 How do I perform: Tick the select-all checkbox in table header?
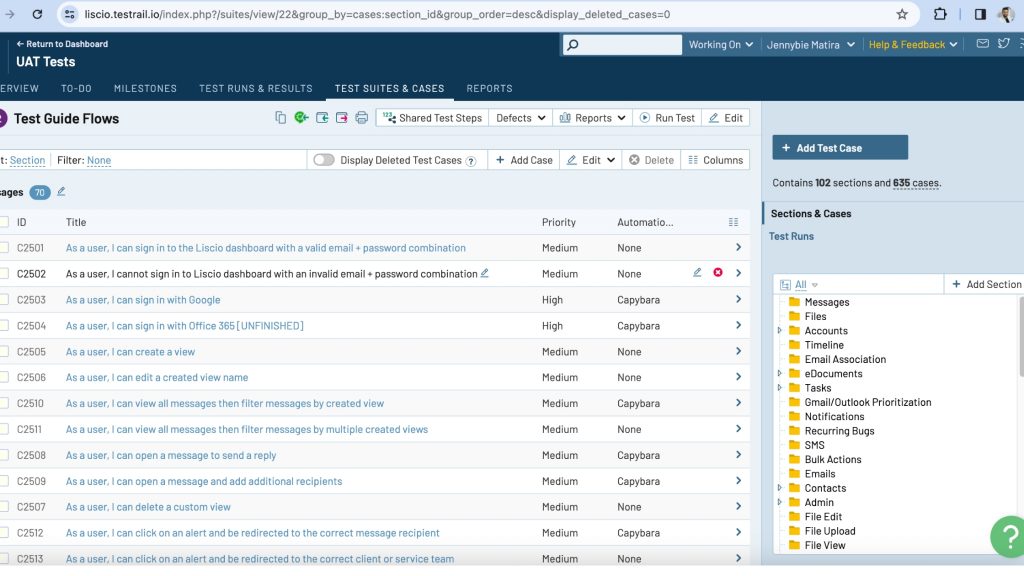(x=4, y=222)
